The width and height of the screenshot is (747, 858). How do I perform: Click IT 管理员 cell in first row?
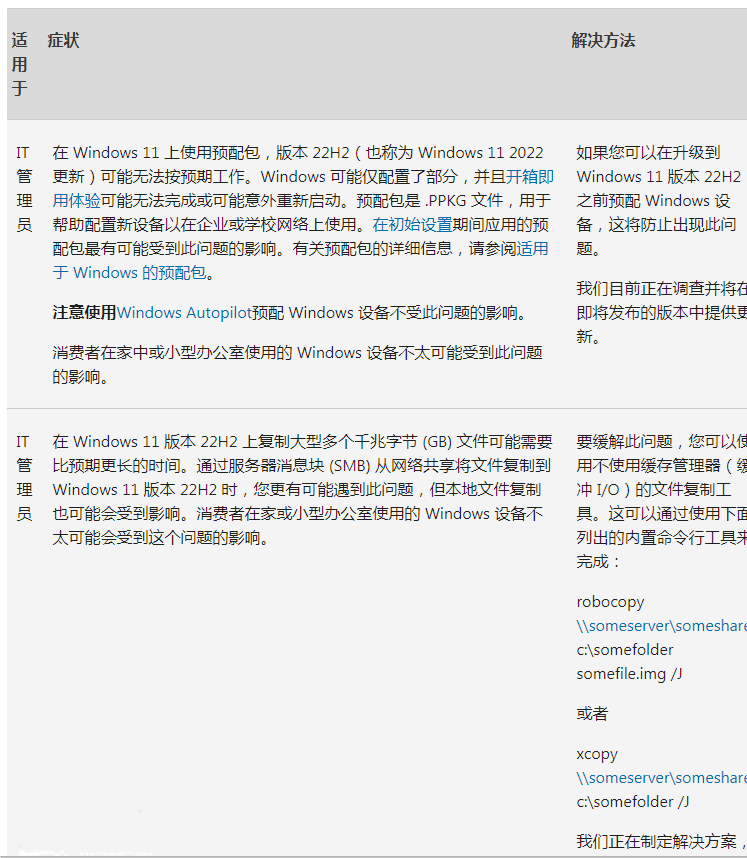pyautogui.click(x=24, y=189)
